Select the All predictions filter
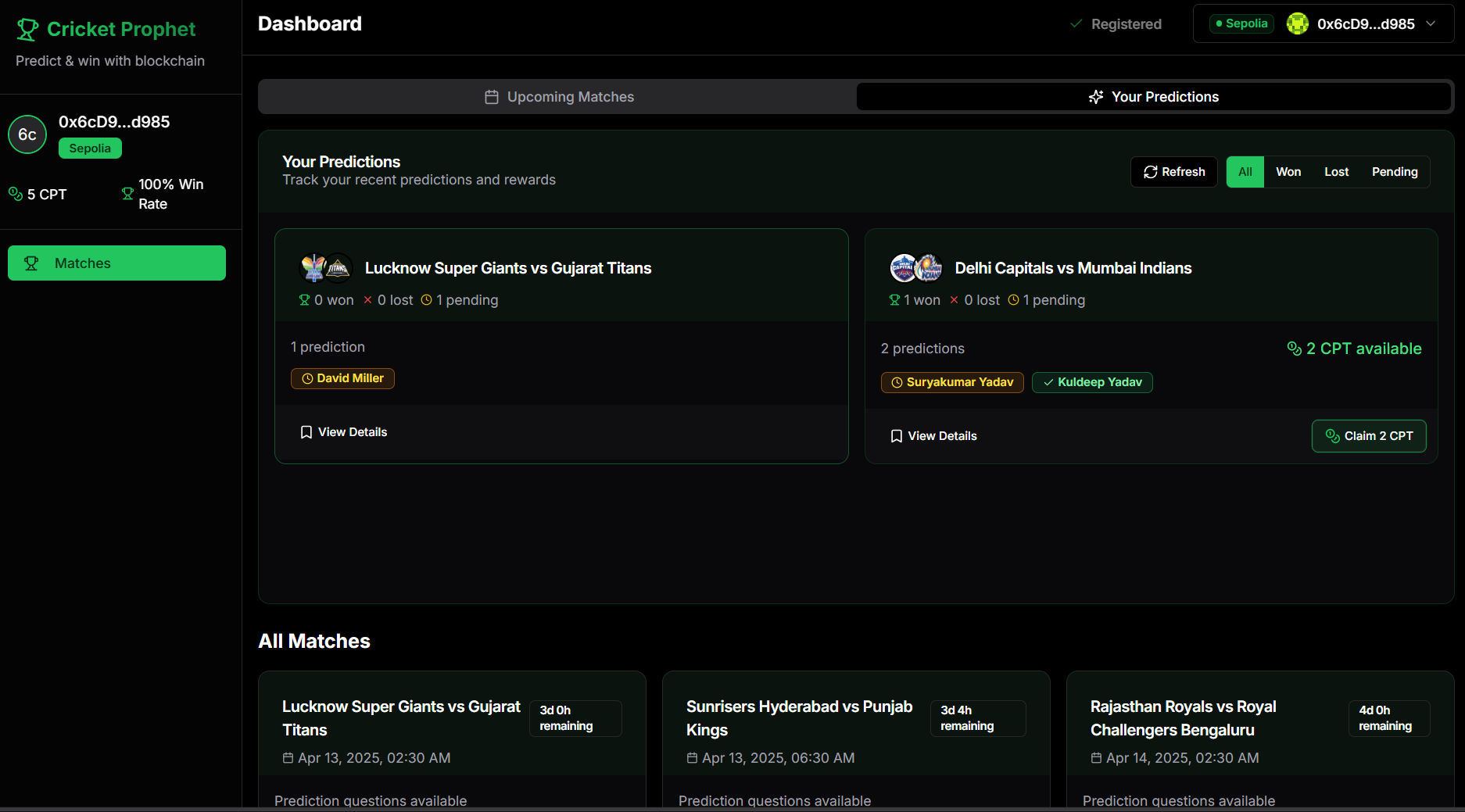The height and width of the screenshot is (812, 1465). coord(1245,172)
